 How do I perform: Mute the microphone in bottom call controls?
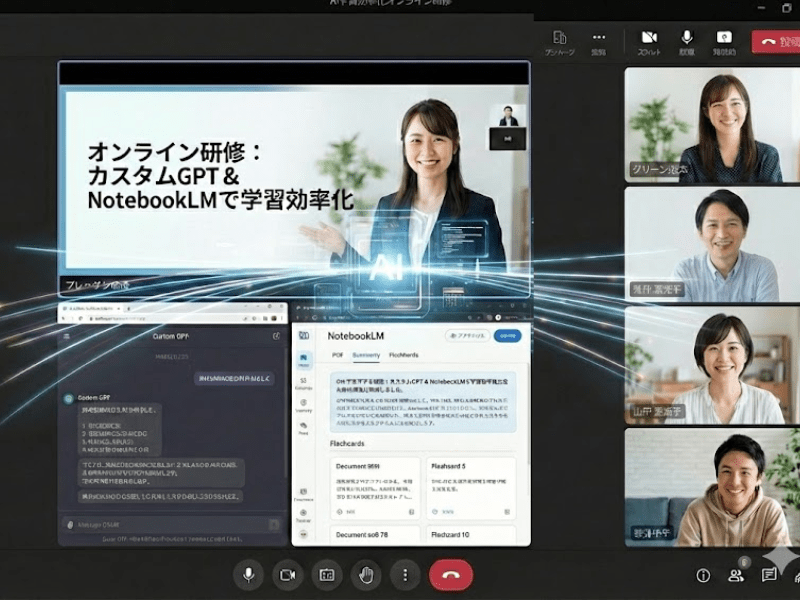249,574
